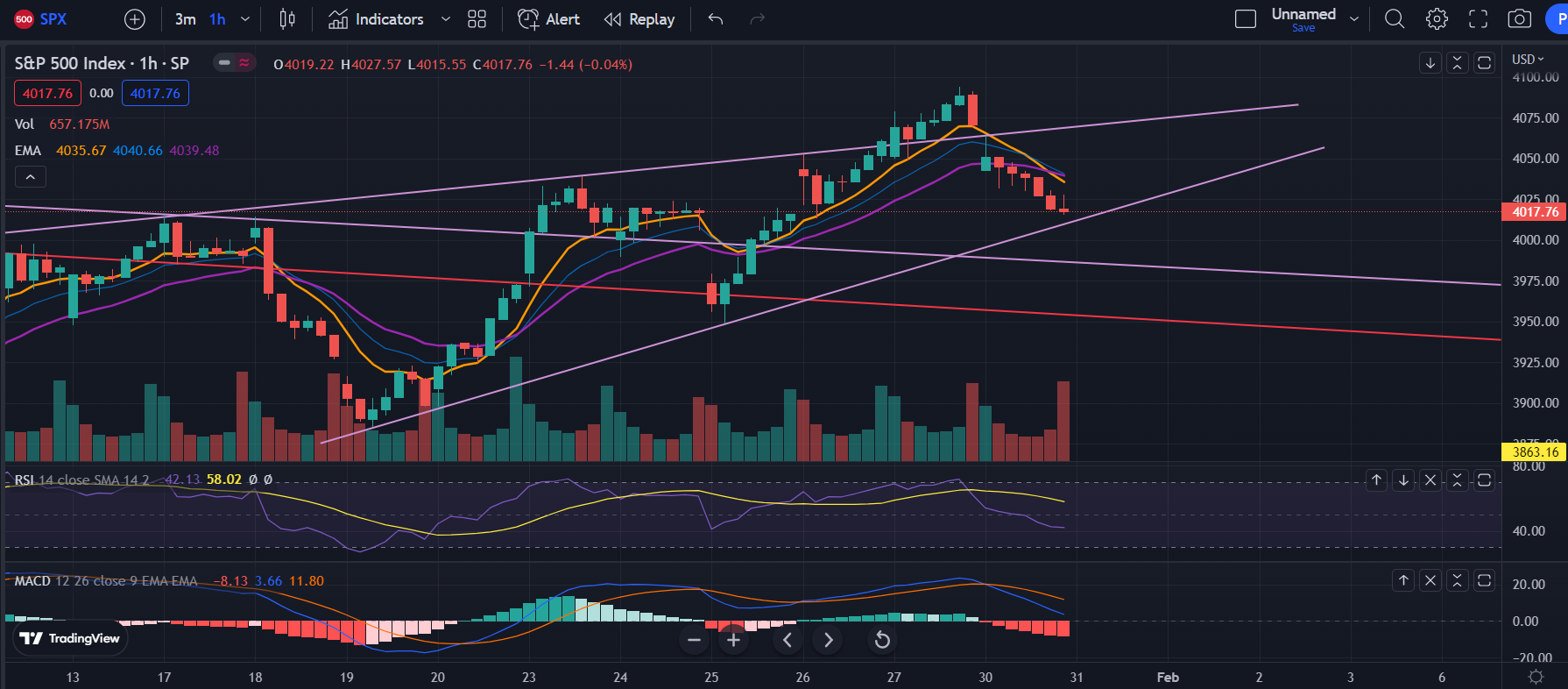Open the Indicators dialog
This screenshot has width=1568, height=689.
tap(376, 19)
